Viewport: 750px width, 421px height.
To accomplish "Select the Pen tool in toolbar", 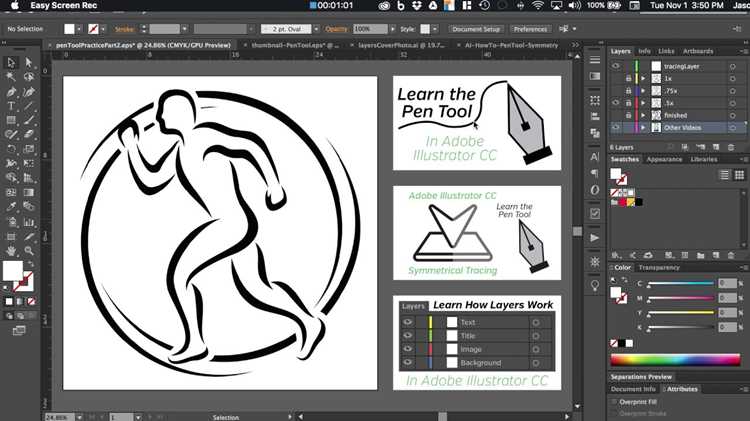I will tap(11, 91).
